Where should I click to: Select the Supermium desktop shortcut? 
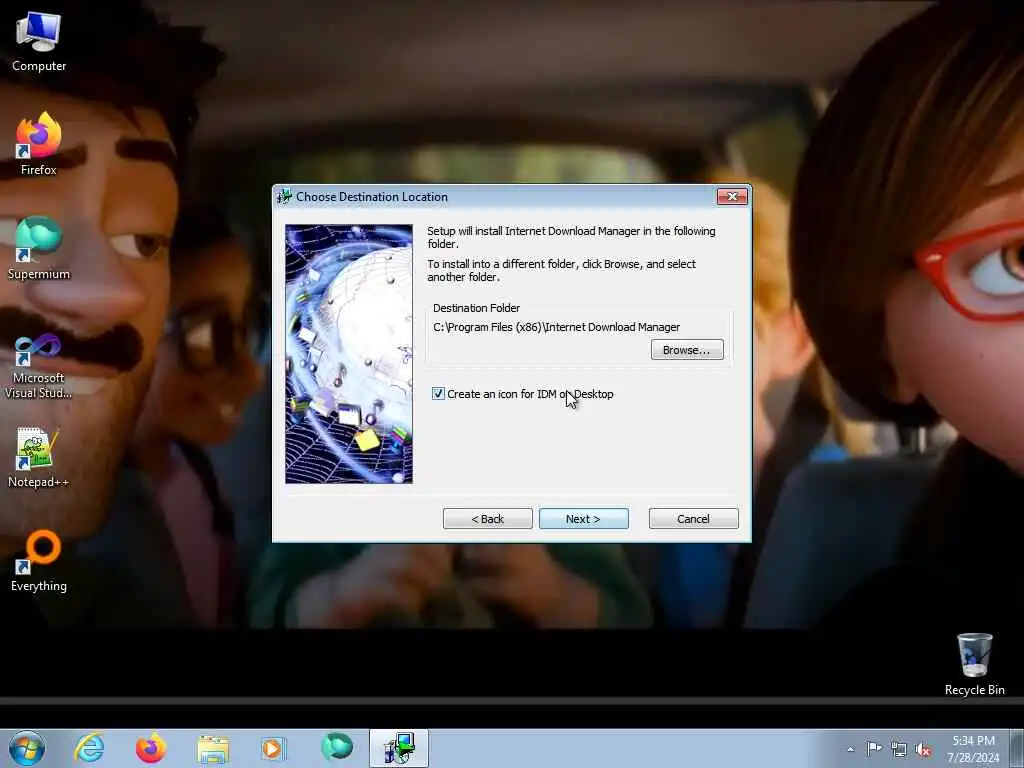click(39, 248)
